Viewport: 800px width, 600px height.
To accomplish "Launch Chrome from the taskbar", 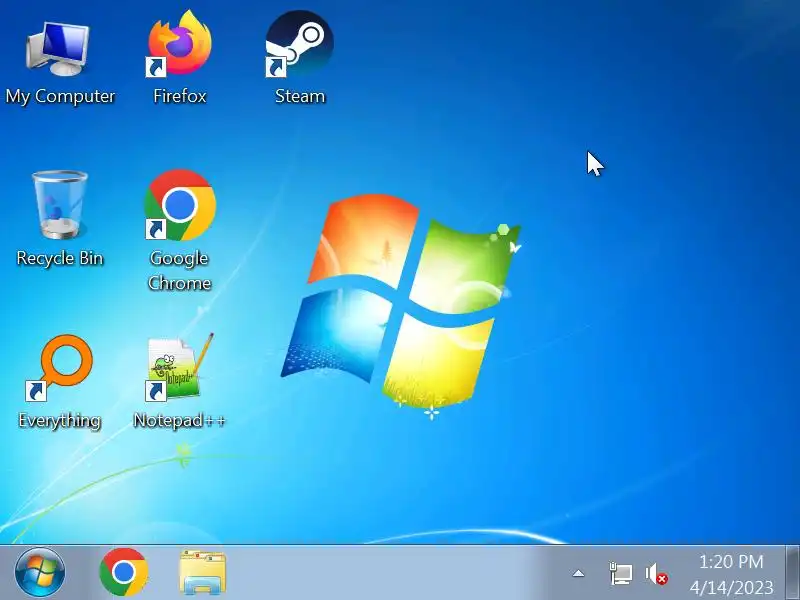I will coord(123,572).
